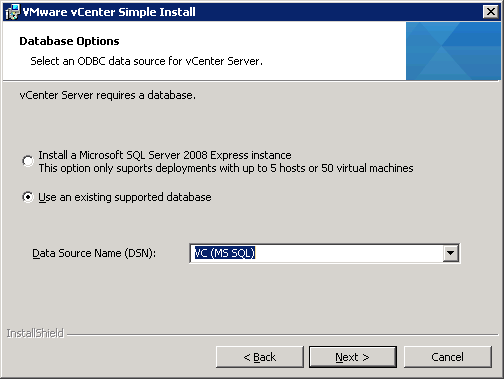Click the 'Use an existing supported database' label

click(125, 197)
